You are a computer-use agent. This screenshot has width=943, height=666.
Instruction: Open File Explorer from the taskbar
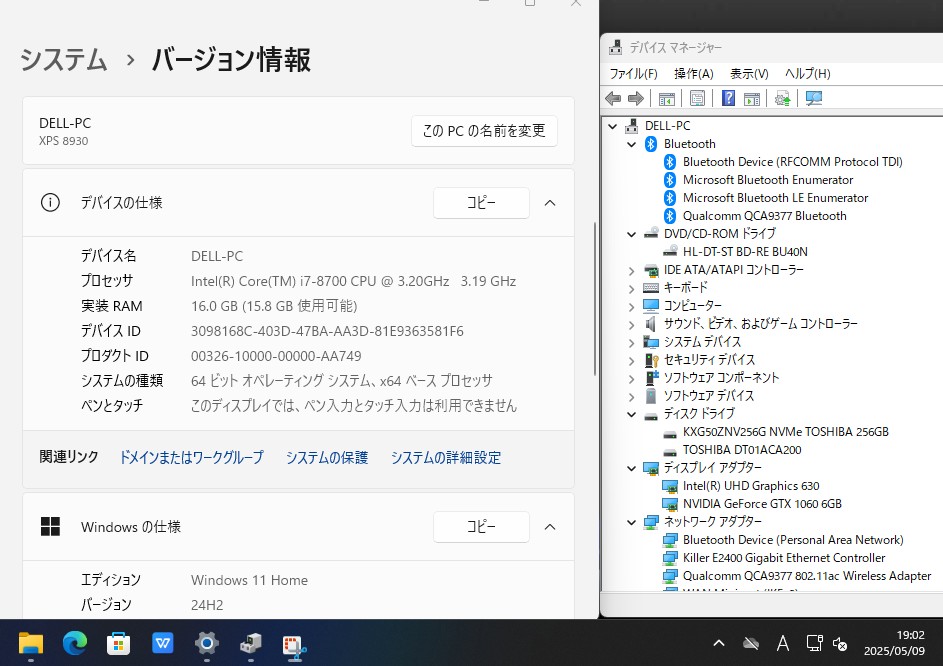click(31, 644)
